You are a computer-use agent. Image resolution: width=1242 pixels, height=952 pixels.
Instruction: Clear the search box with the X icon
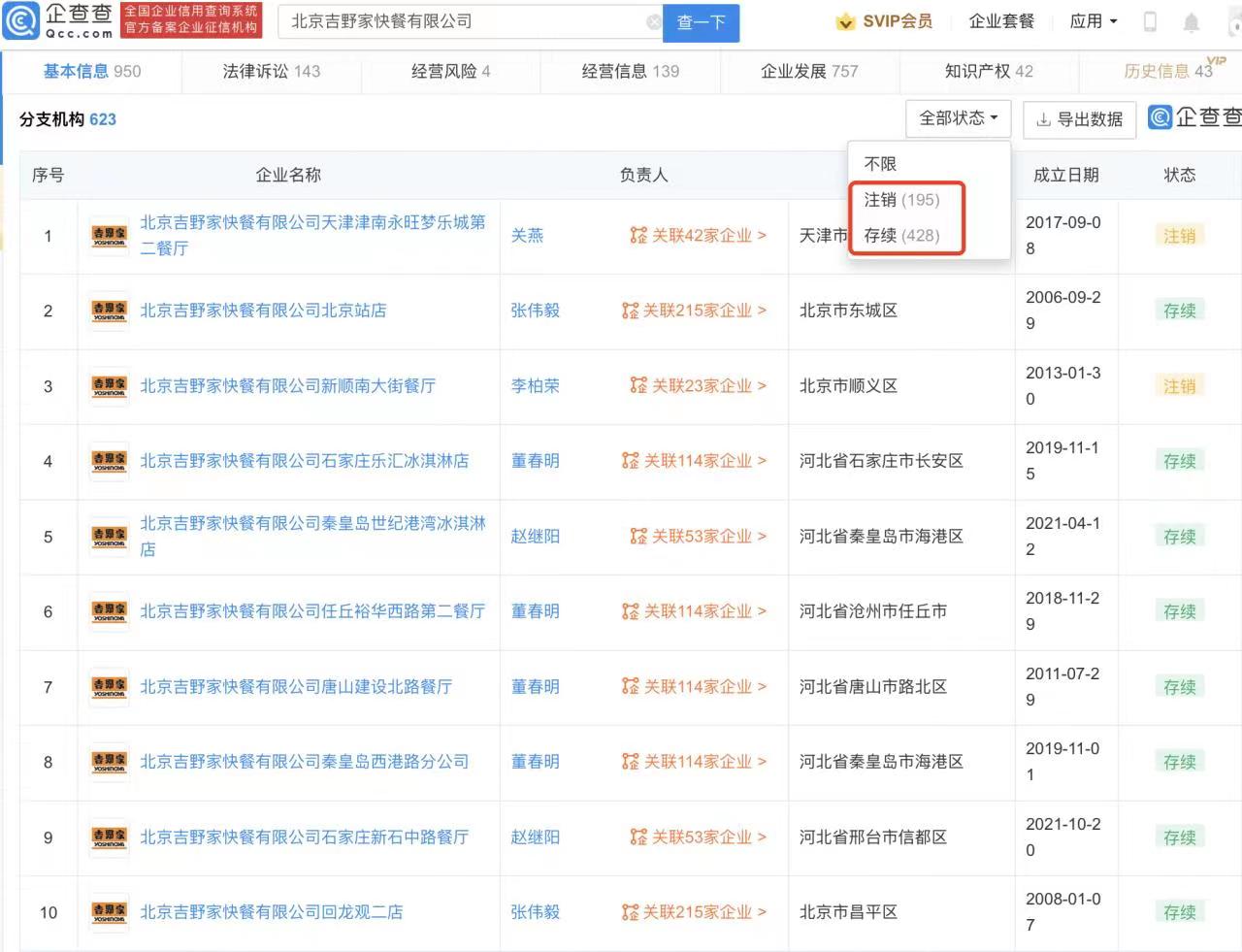(x=654, y=21)
